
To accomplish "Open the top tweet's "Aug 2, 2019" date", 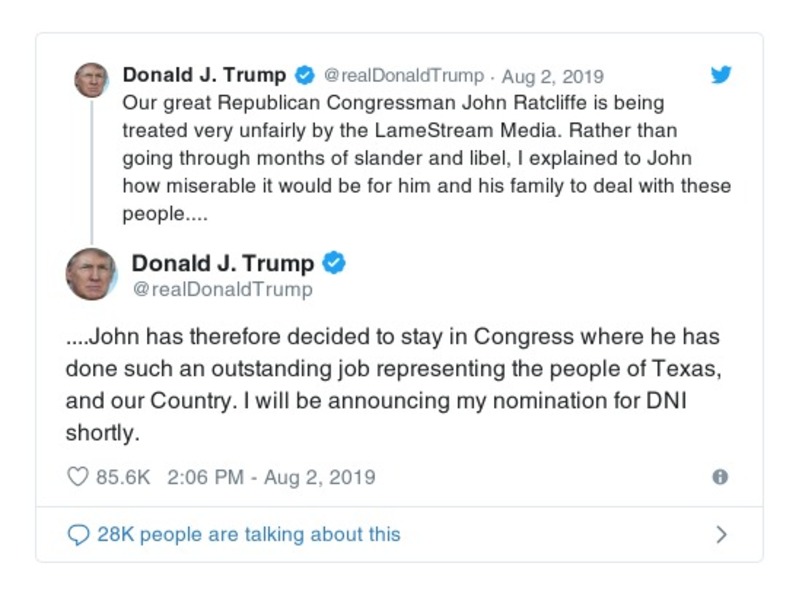I will pos(552,77).
